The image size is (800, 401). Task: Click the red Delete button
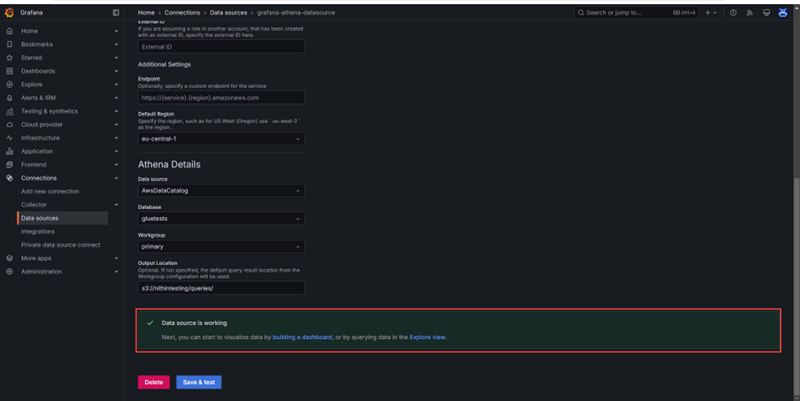pyautogui.click(x=153, y=382)
